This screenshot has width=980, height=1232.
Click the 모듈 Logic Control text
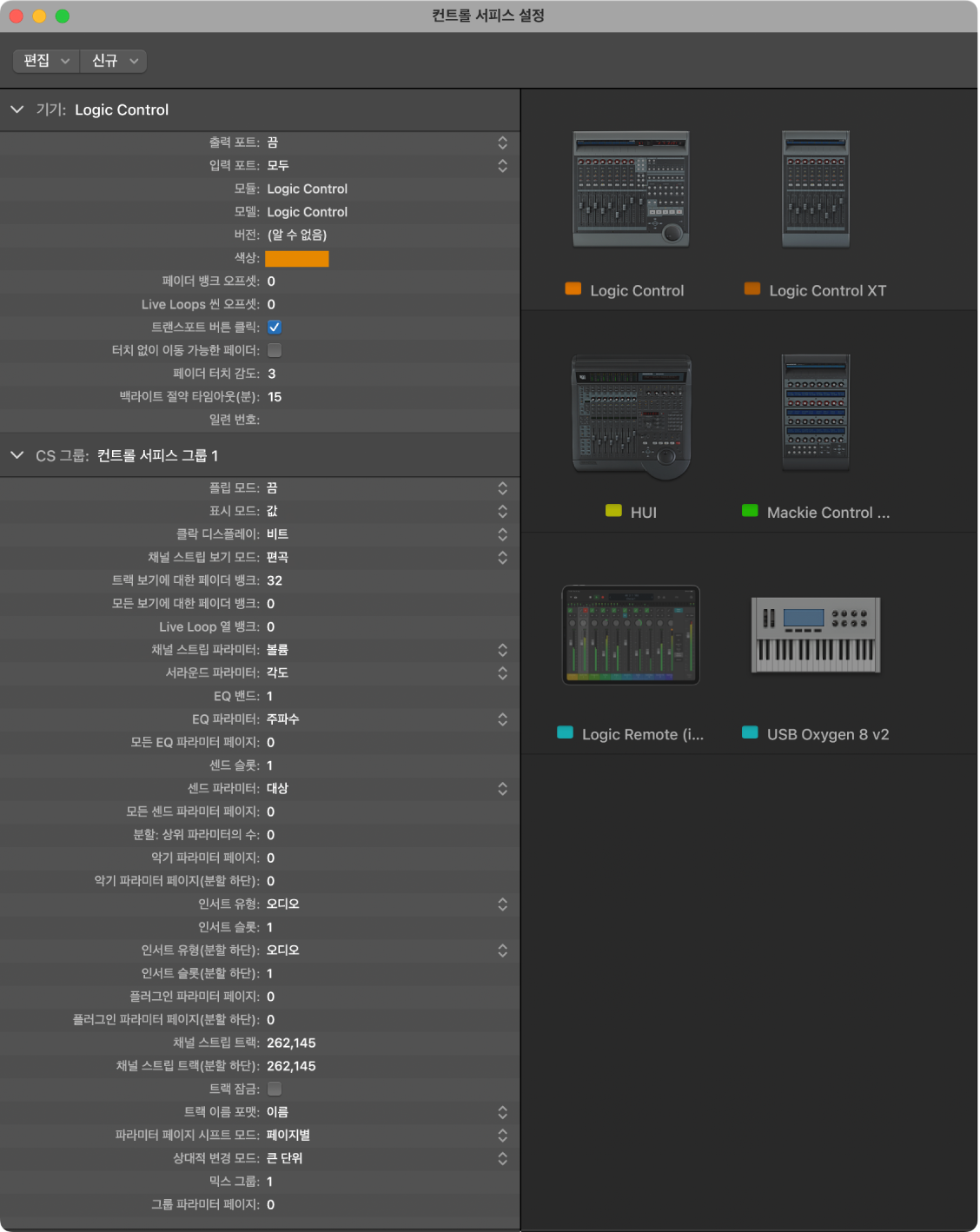307,189
